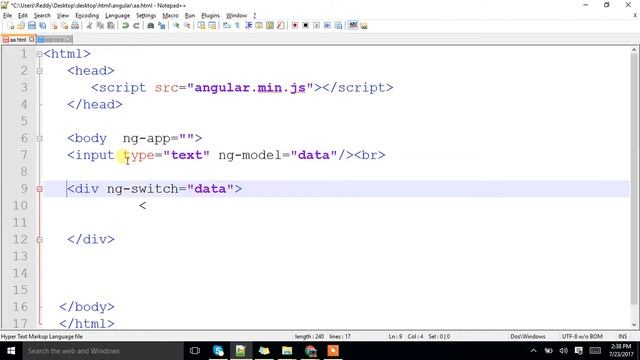
Task: Click the Redo toolbar icon
Action: click(x=136, y=26)
